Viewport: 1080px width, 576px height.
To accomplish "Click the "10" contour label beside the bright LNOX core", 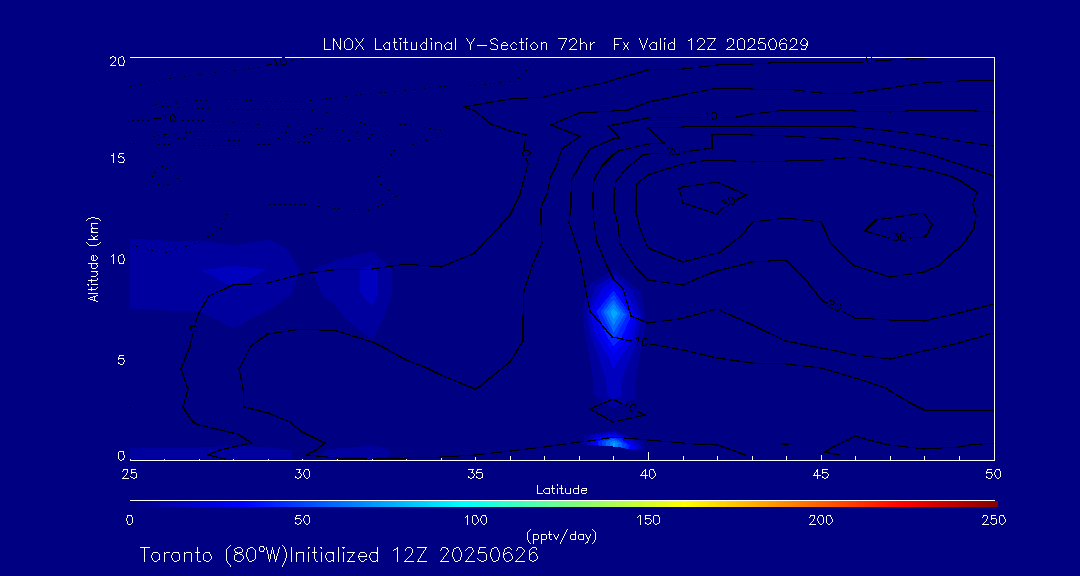I will point(641,342).
